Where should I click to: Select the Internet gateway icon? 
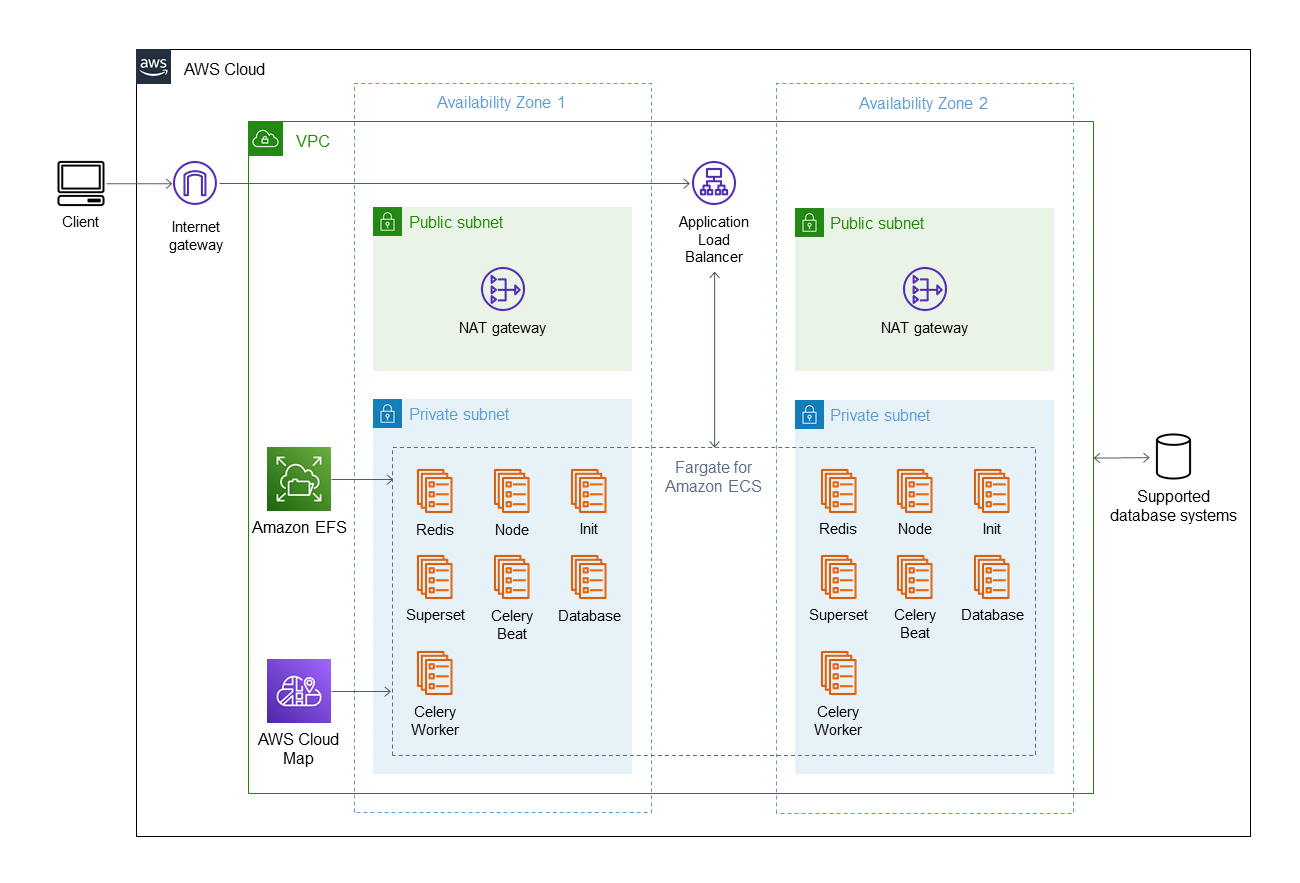click(x=195, y=184)
